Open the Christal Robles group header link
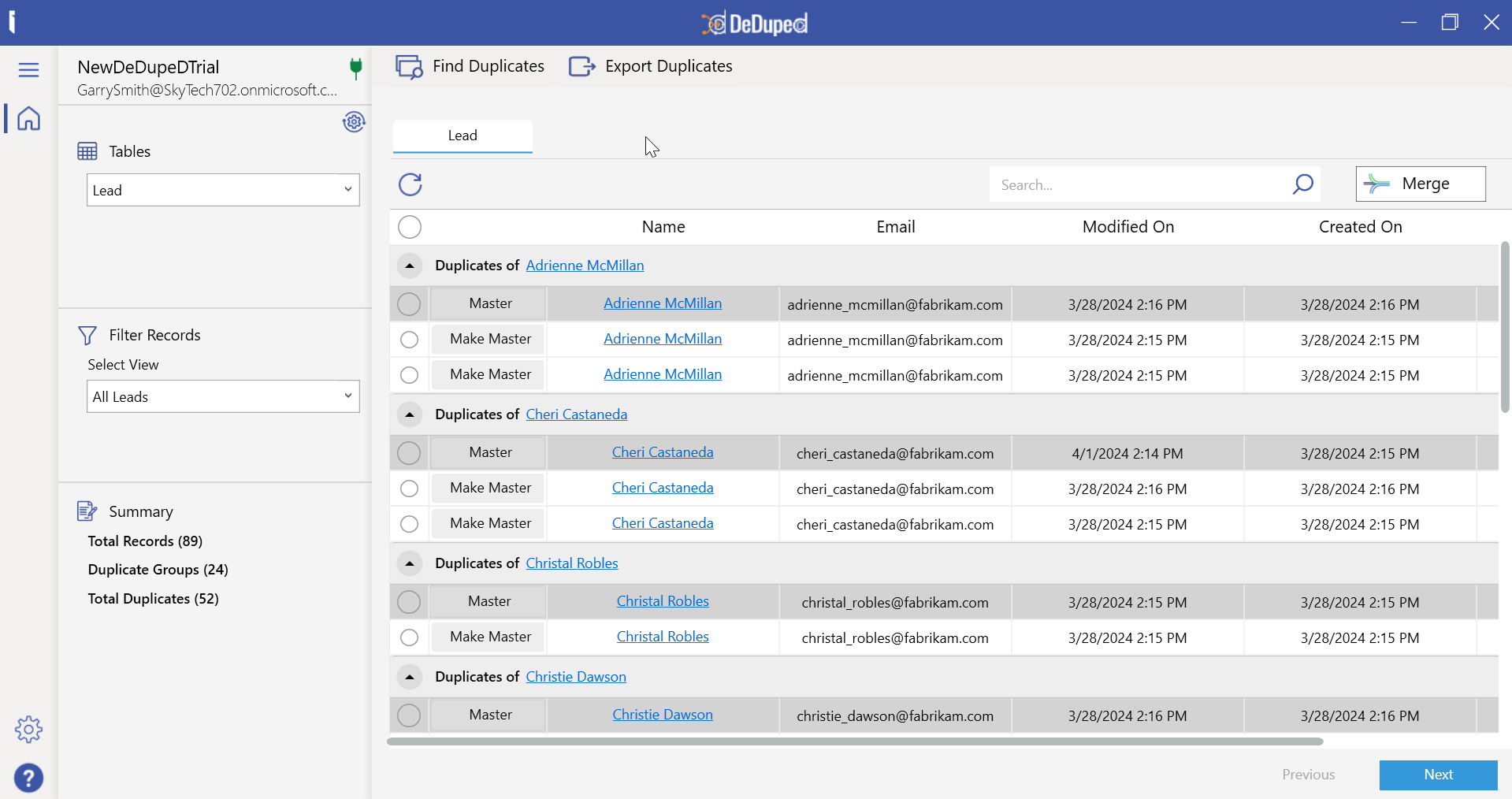This screenshot has height=799, width=1512. click(x=572, y=563)
